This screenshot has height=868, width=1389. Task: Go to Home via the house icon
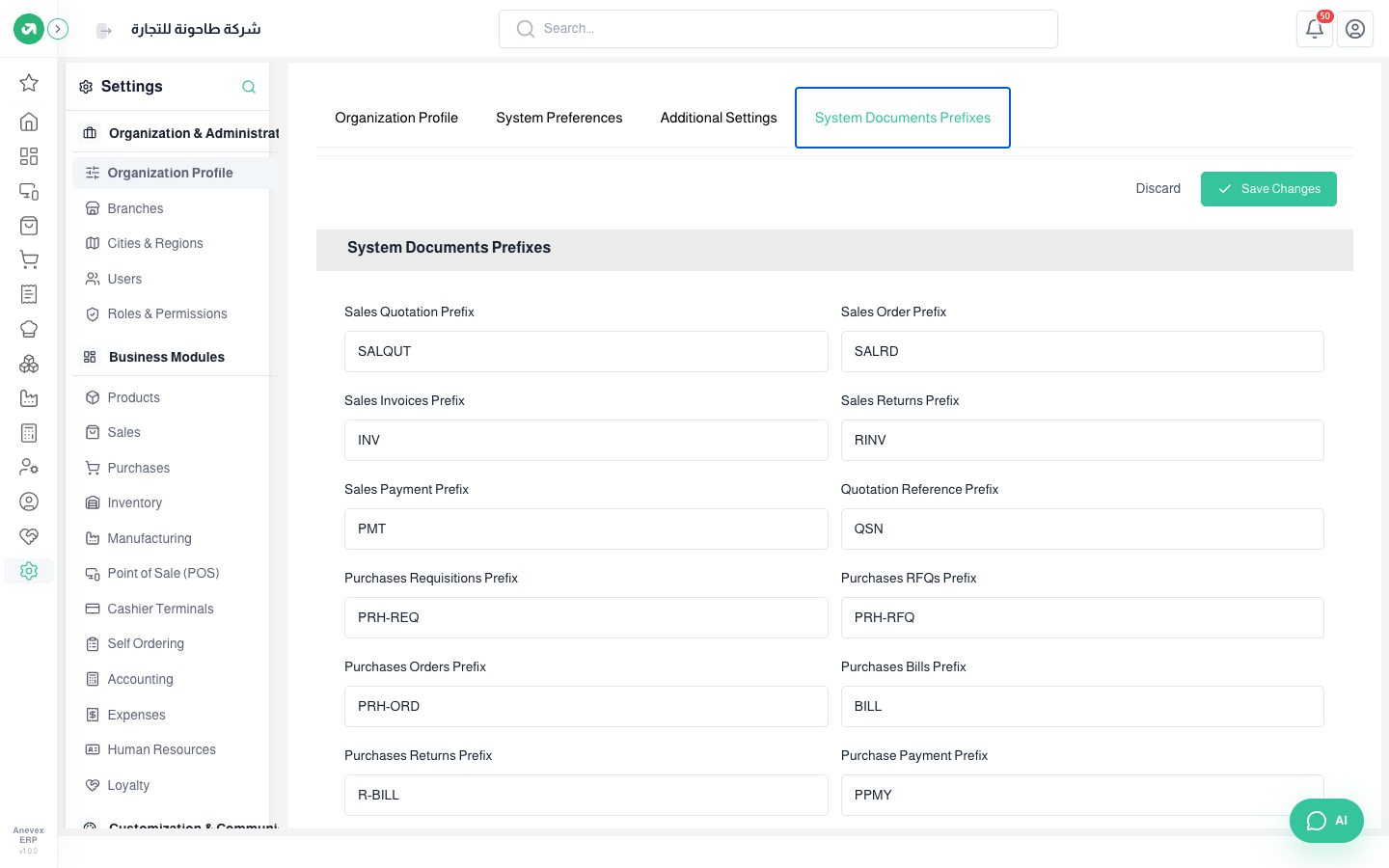29,122
